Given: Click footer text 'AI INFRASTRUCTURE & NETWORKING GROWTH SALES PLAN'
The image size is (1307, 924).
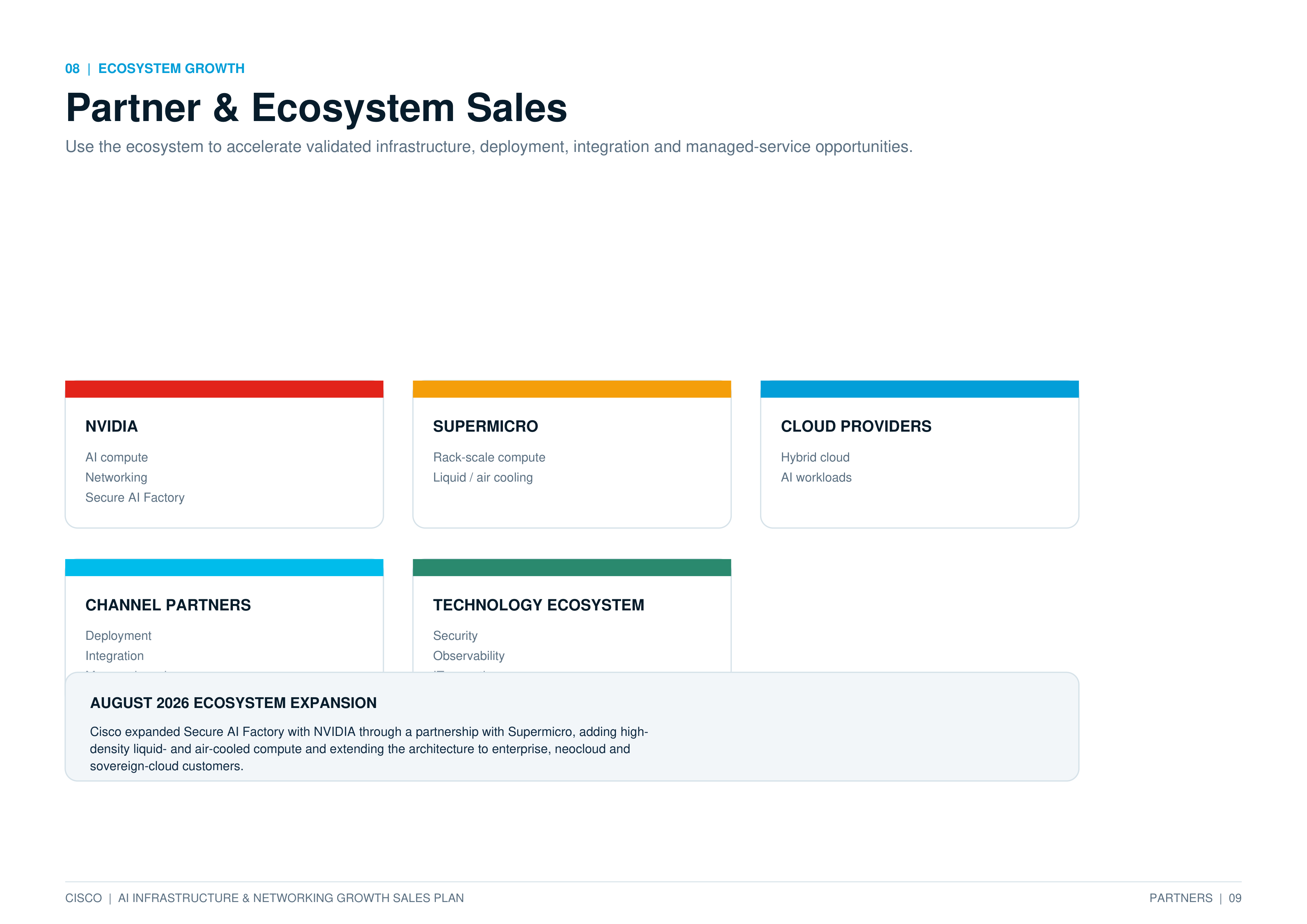Looking at the screenshot, I should coord(291,898).
